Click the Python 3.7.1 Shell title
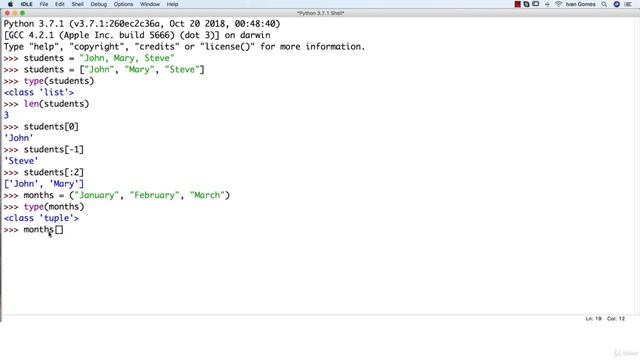640x360 pixels. (x=320, y=13)
